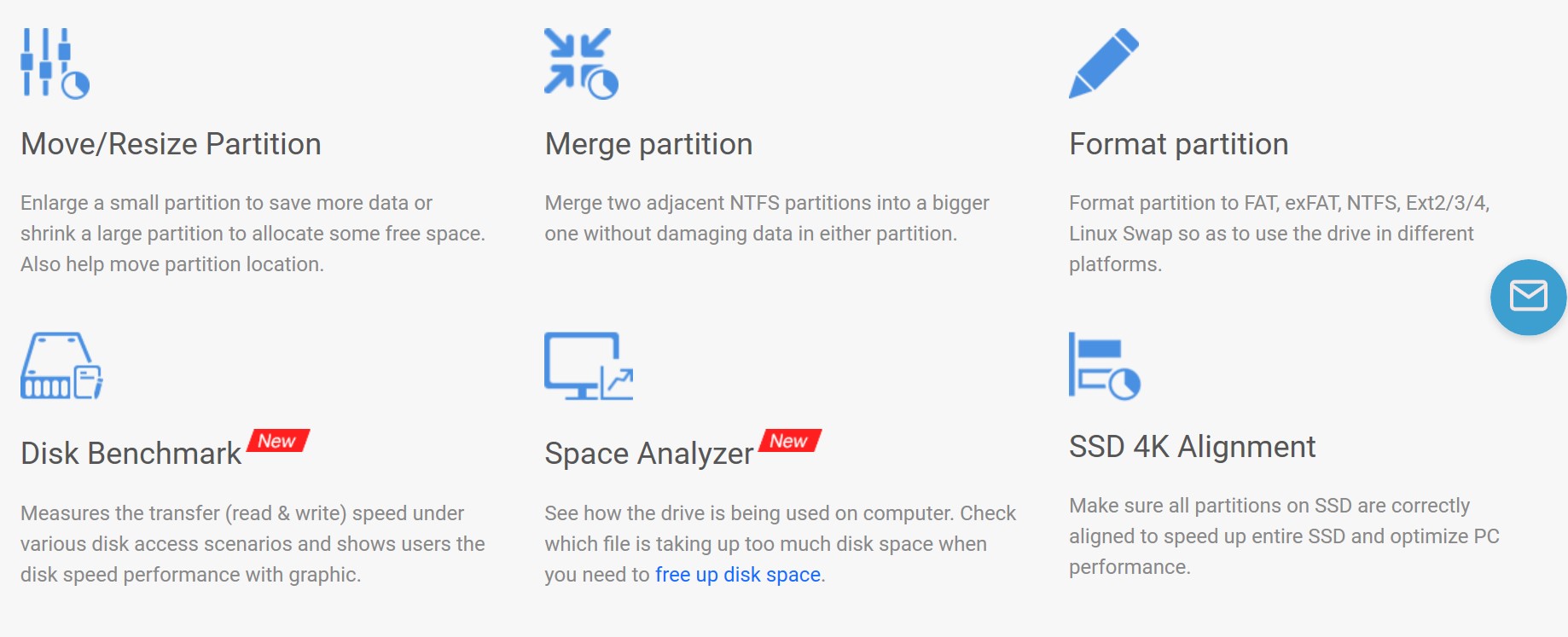Viewport: 1568px width, 637px height.
Task: Select the Disk Benchmark heading
Action: (x=131, y=454)
